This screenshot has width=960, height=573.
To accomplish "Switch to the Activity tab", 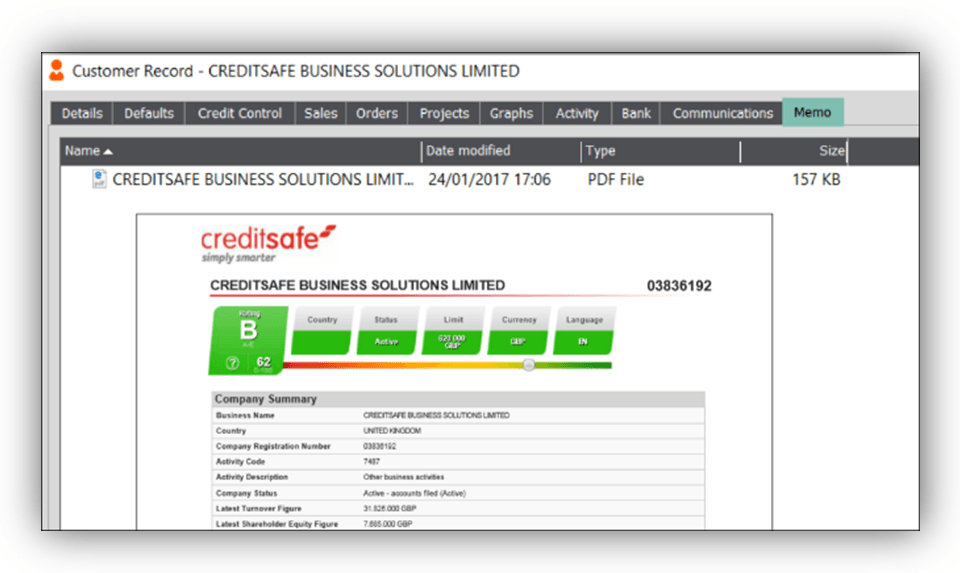I will [x=577, y=113].
